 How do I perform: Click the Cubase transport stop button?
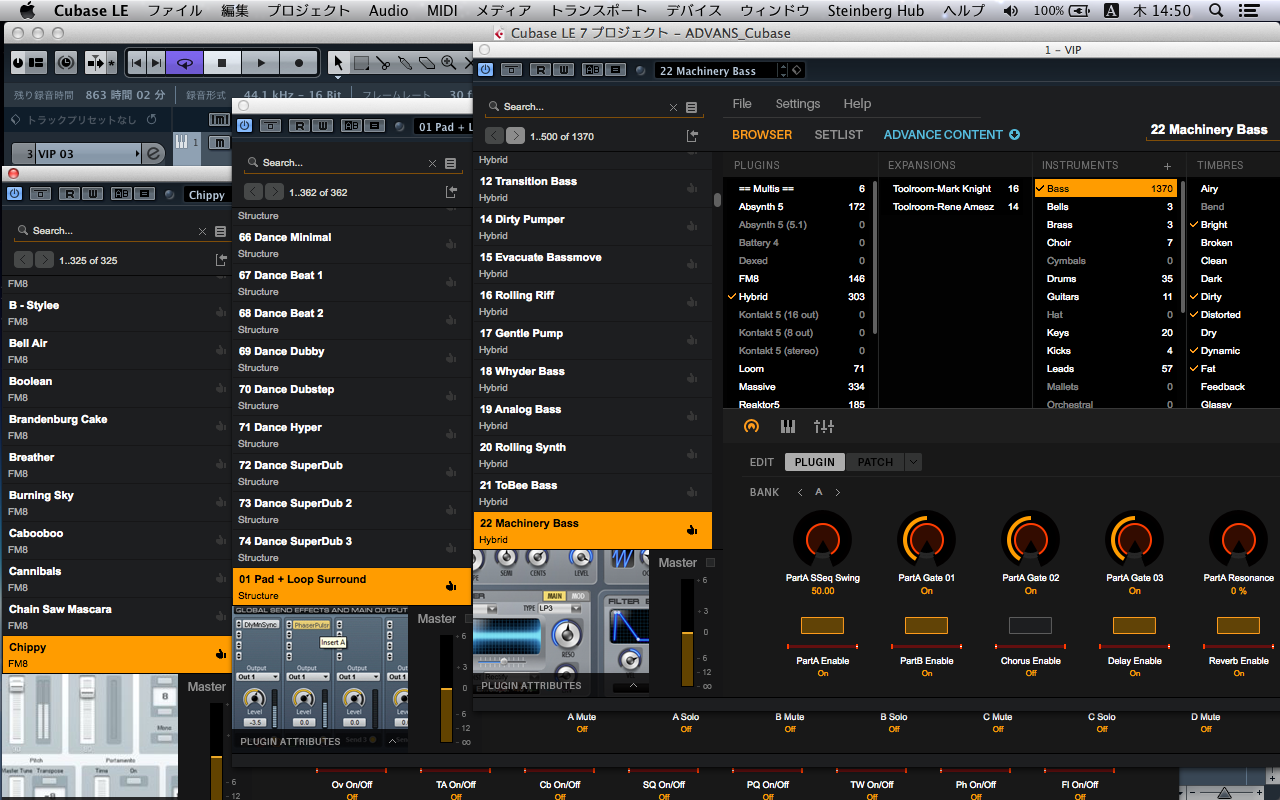(x=222, y=62)
